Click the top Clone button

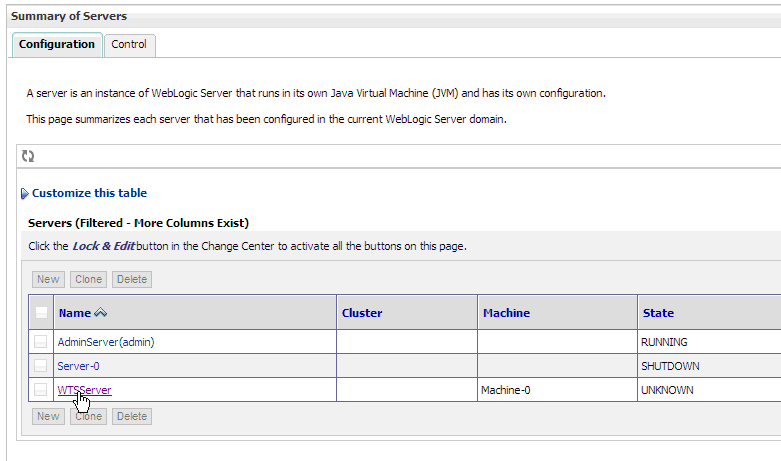tap(88, 279)
